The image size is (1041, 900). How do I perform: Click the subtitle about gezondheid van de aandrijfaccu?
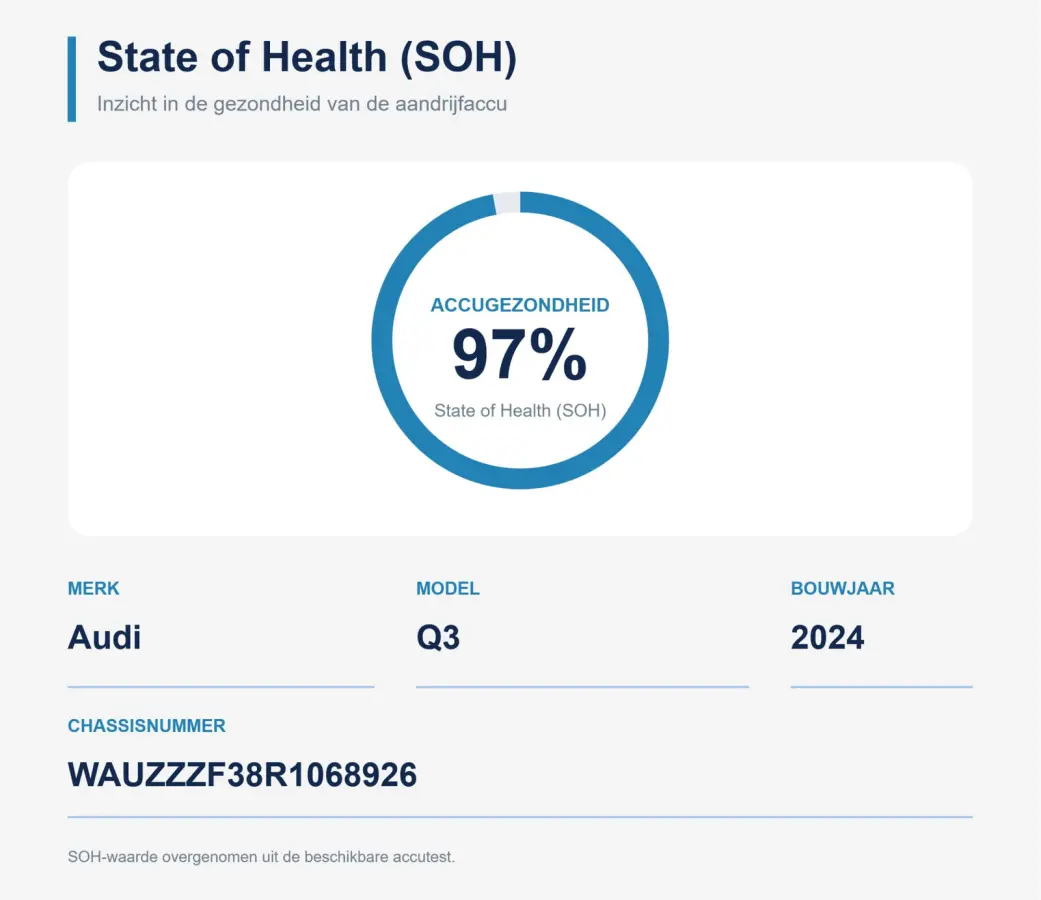coord(302,104)
